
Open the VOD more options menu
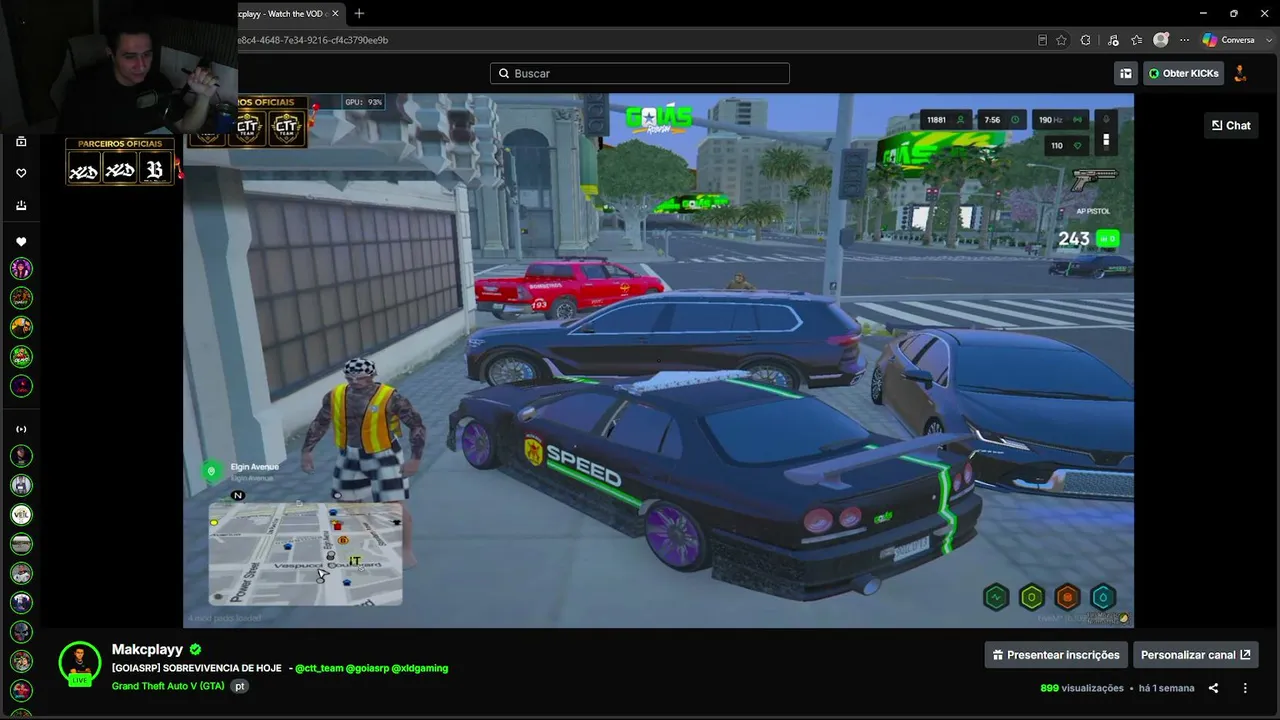tap(1245, 688)
